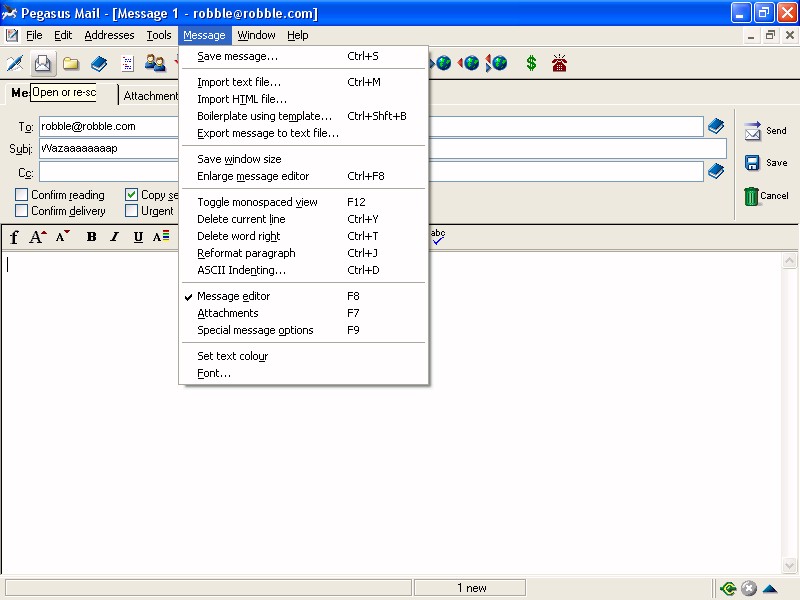This screenshot has height=600, width=800.
Task: Choose Reformat paragraph from the menu
Action: pyautogui.click(x=304, y=253)
